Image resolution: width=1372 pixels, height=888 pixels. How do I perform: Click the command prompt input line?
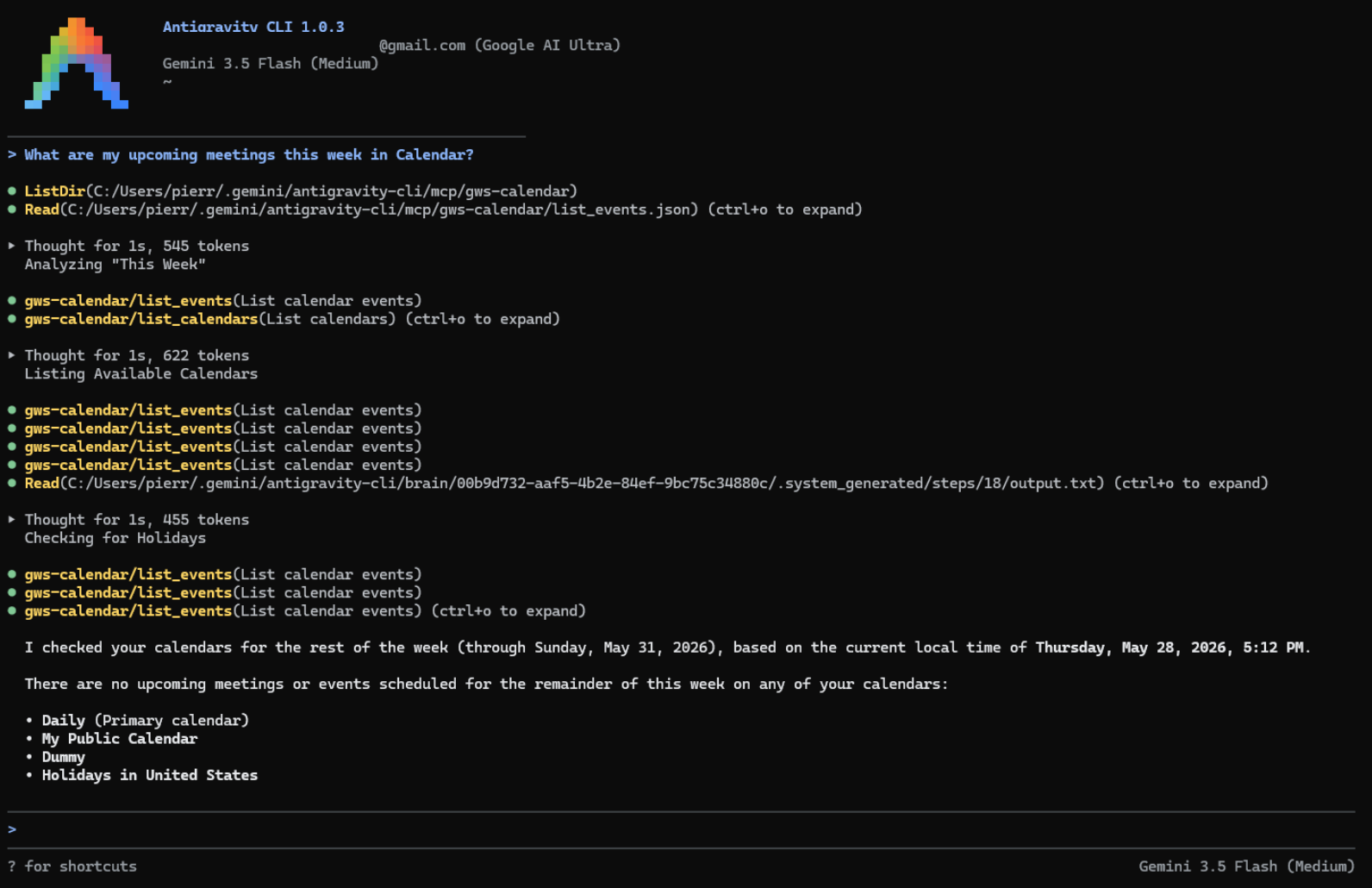[681, 829]
